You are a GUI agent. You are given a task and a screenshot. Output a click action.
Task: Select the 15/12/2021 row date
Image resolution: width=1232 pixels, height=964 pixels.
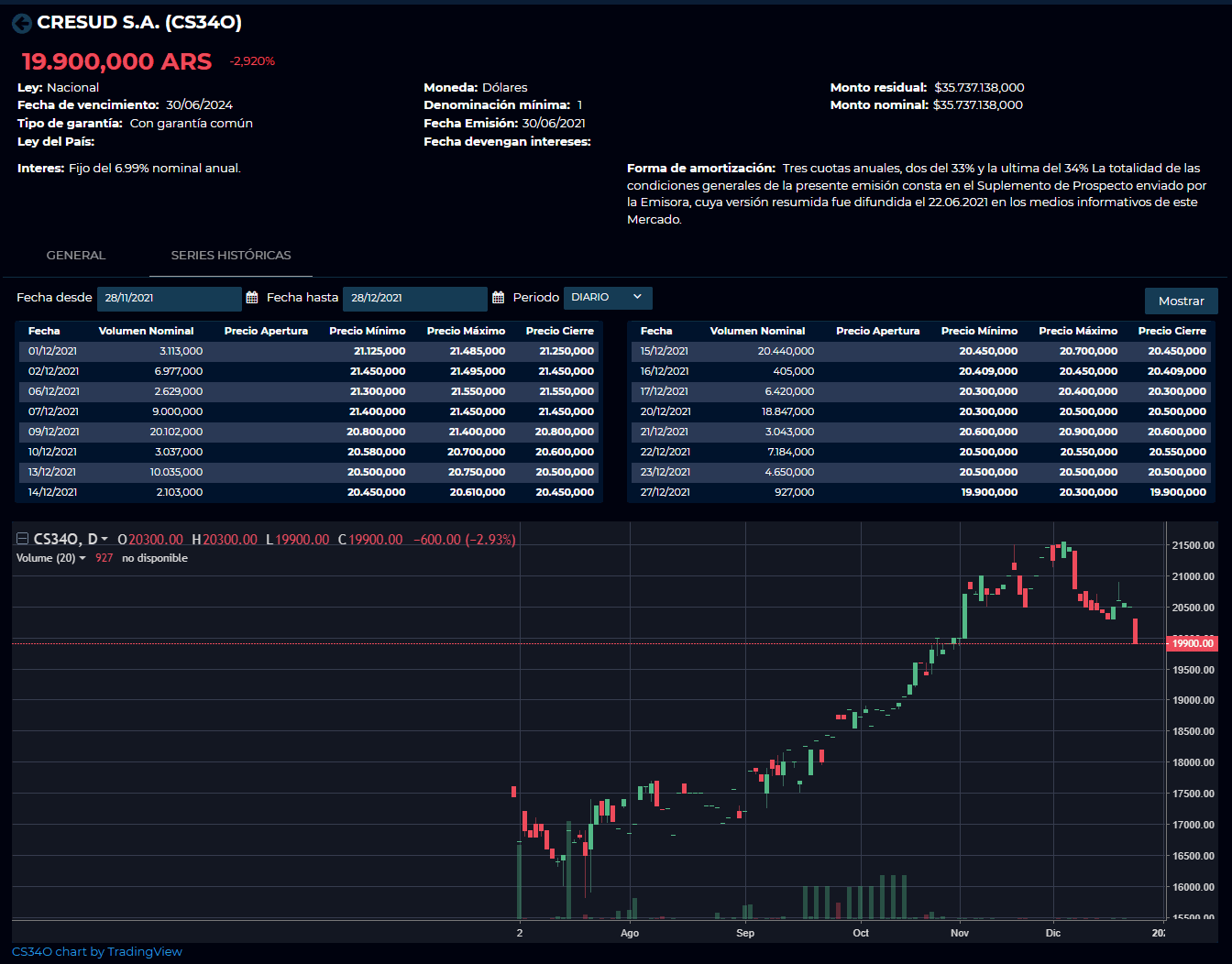[665, 351]
